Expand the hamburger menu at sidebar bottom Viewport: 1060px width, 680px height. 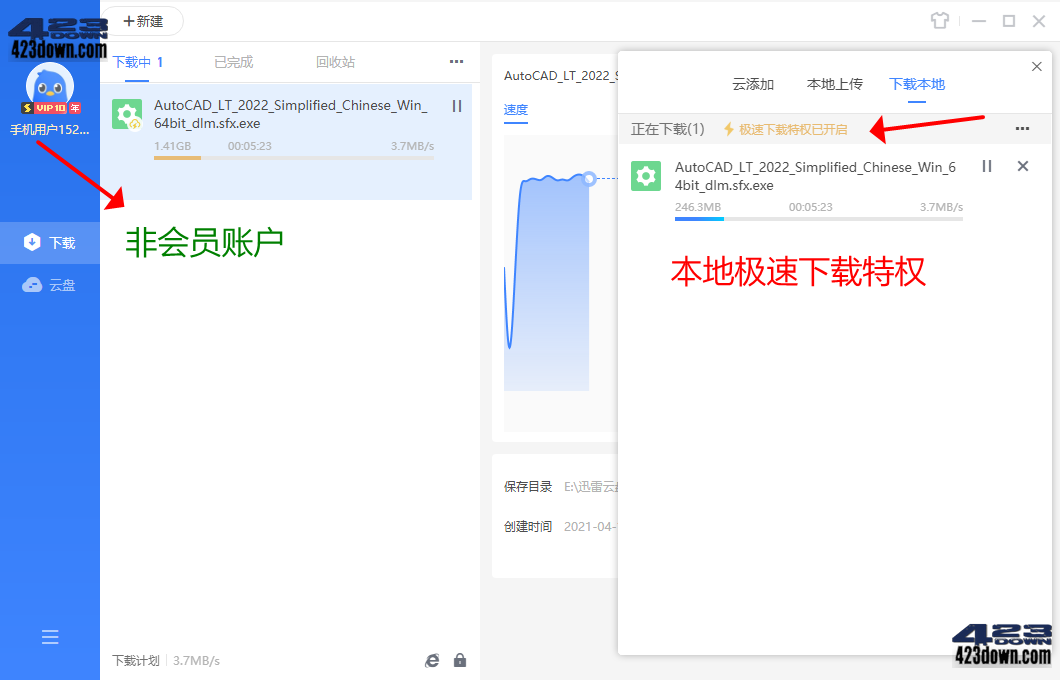pos(50,637)
